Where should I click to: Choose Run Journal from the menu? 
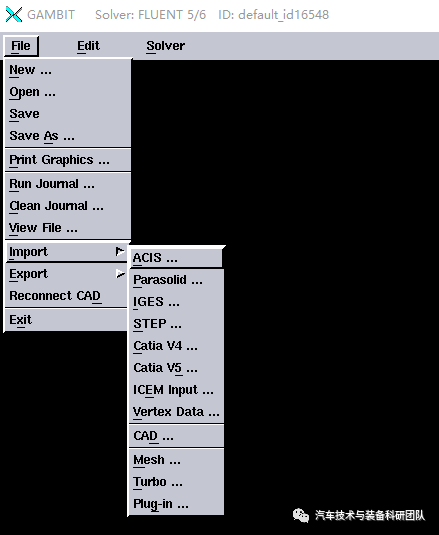68,184
